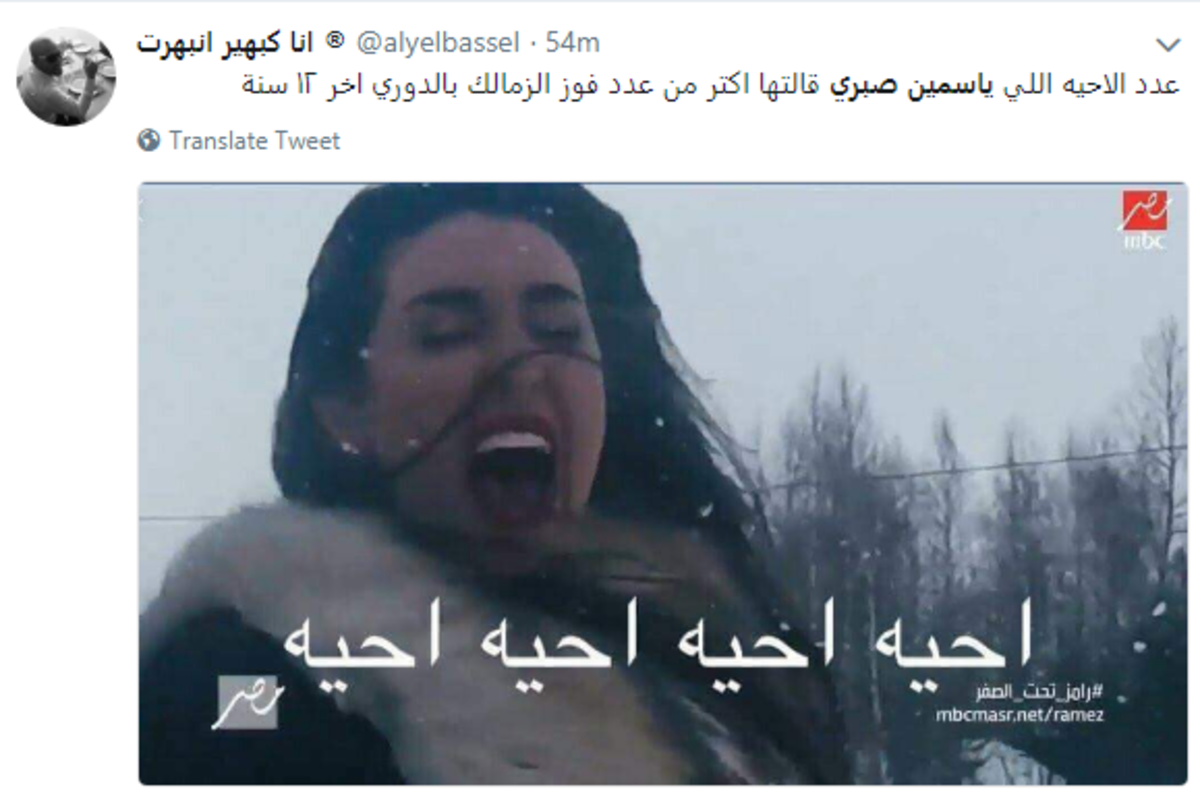Open the display name انا كبهير انبهرت
Screen dimensions: 1200x806
(226, 43)
